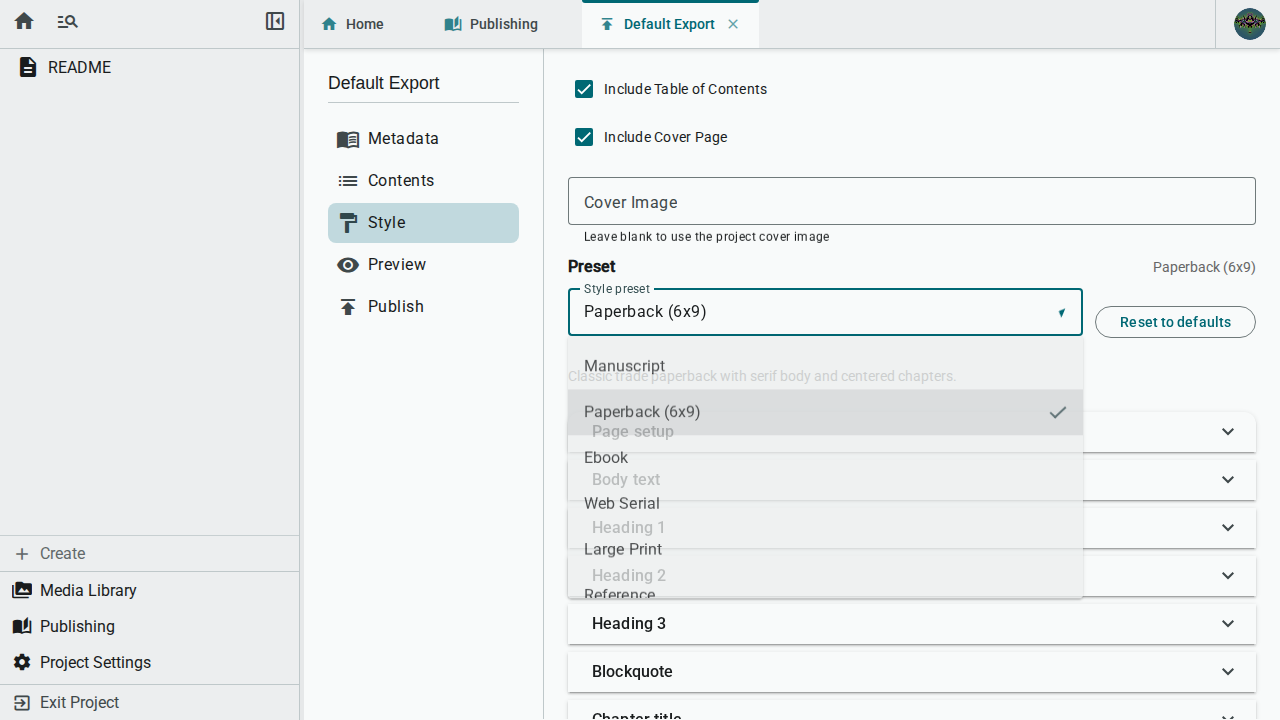Close the Style preset dropdown via its arrow

point(1062,313)
